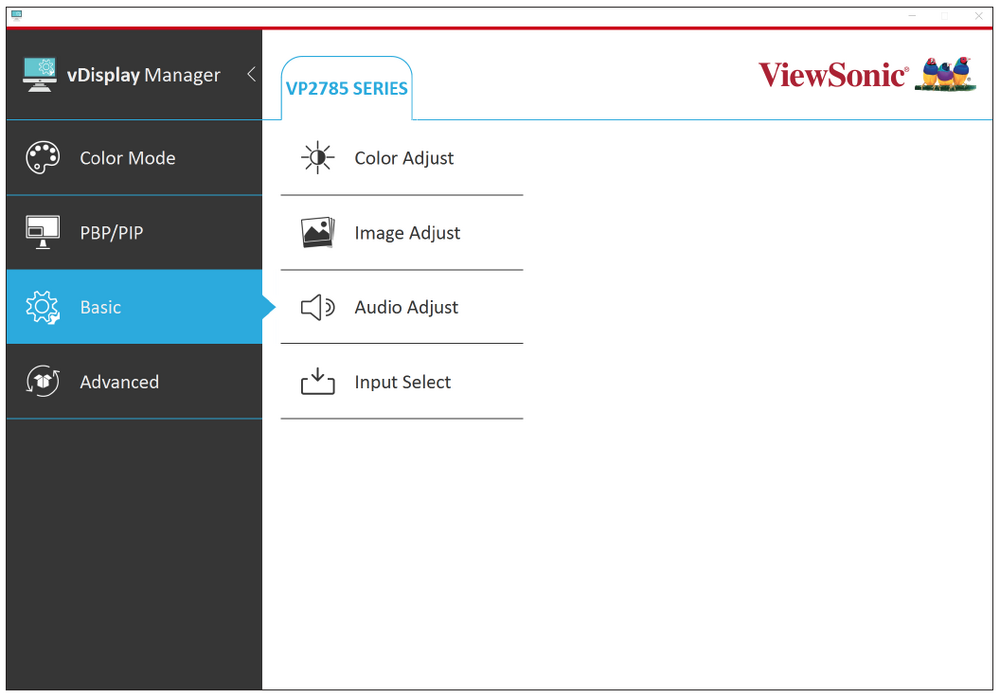Minimize the vDisplay Manager window
The height and width of the screenshot is (698, 1000).
click(x=912, y=15)
